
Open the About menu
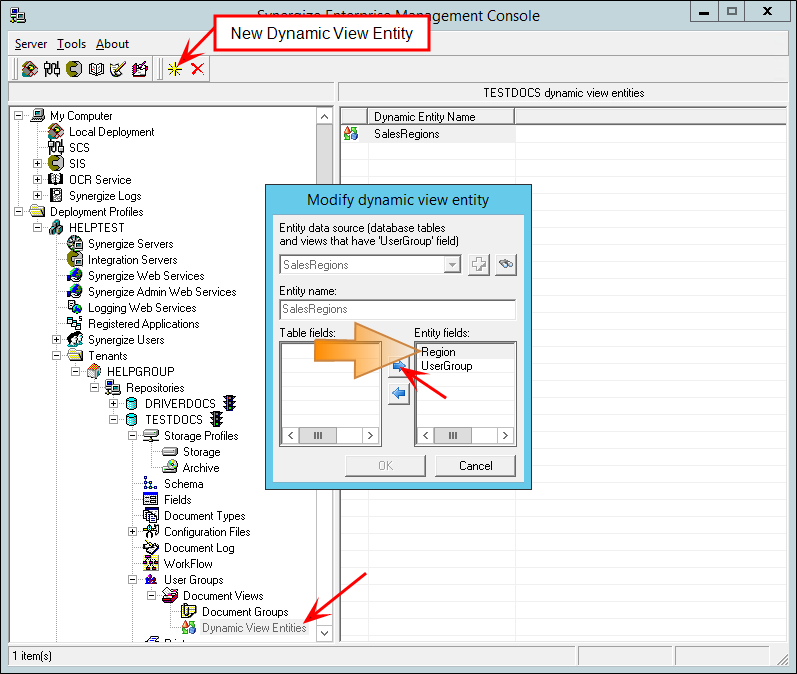tap(112, 44)
